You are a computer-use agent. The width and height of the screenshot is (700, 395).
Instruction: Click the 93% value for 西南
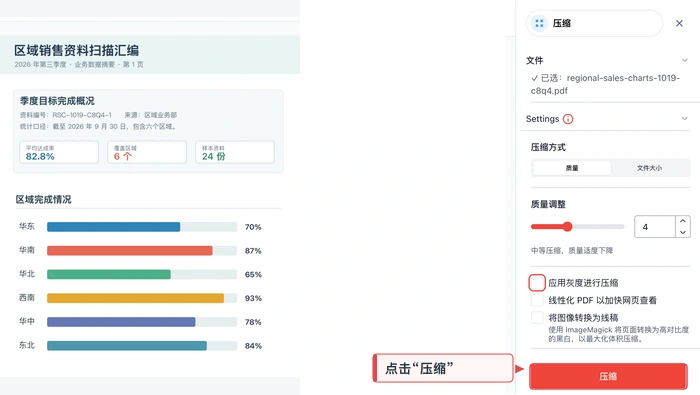[x=253, y=298]
